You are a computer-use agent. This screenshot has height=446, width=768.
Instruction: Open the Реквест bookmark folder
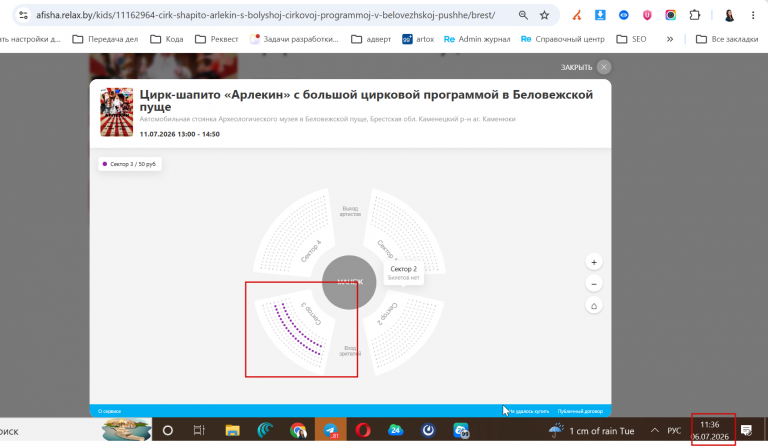pyautogui.click(x=216, y=39)
